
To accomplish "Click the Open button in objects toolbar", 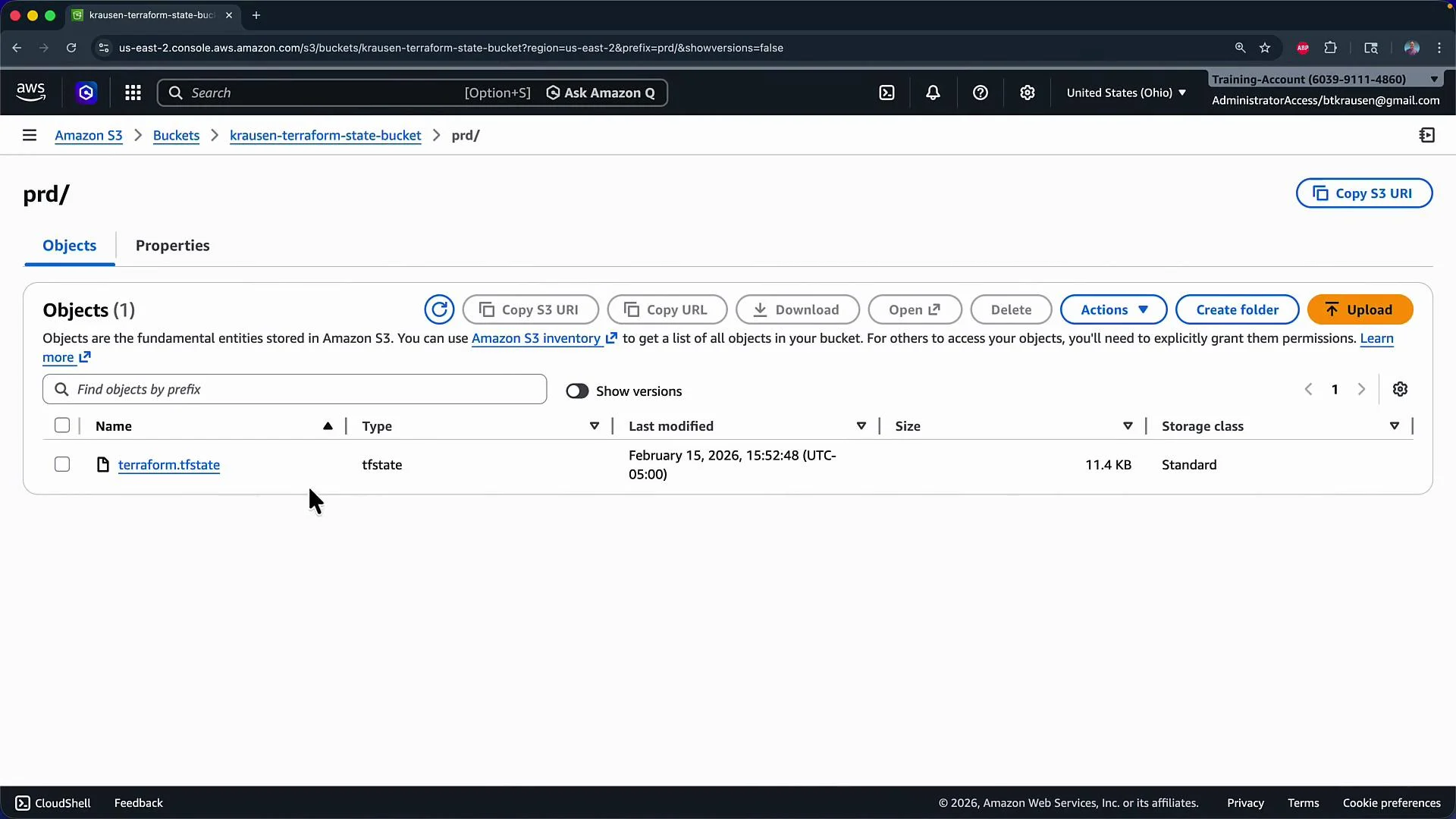I will point(915,309).
